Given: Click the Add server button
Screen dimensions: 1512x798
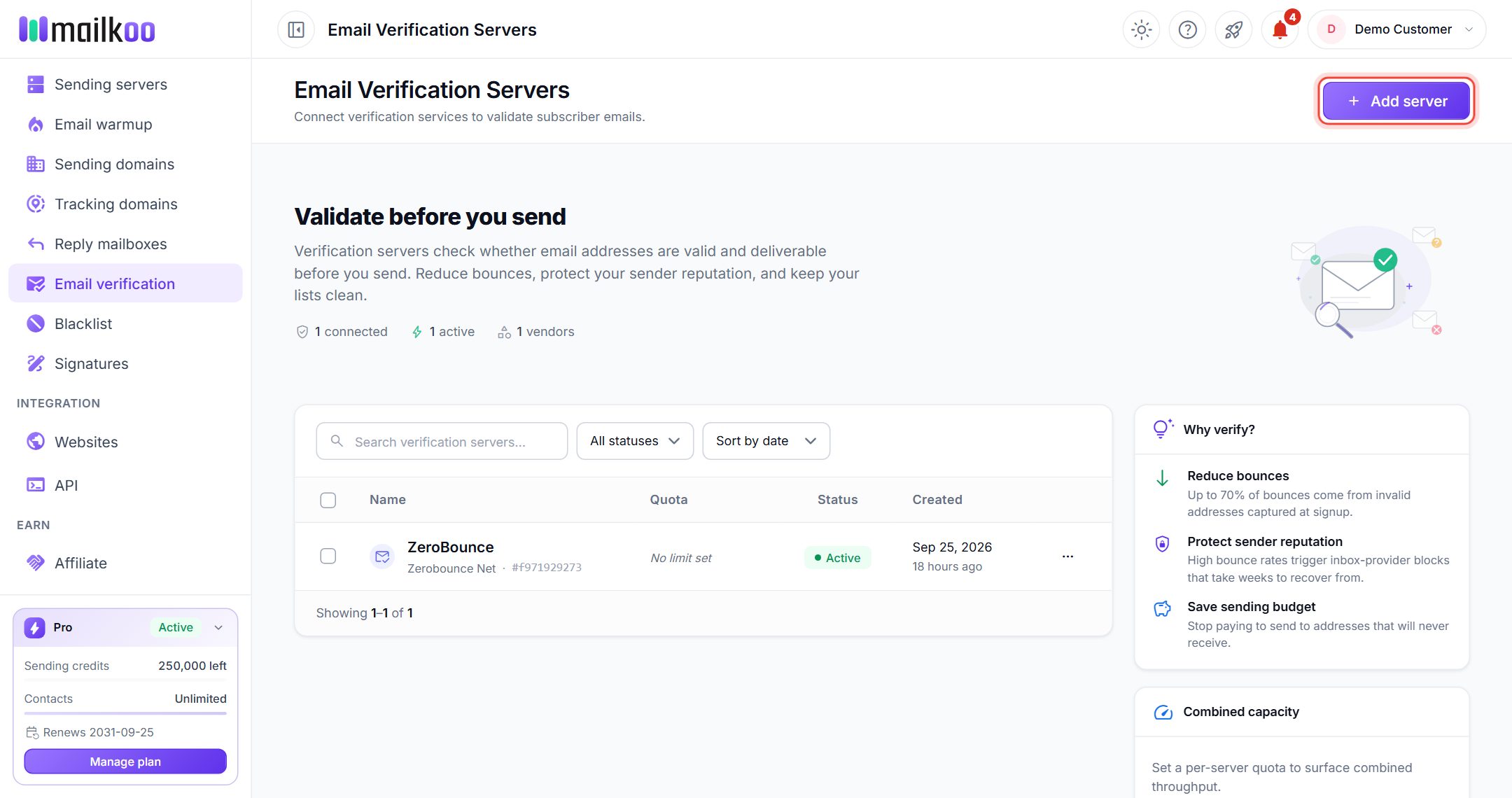Looking at the screenshot, I should pos(1396,101).
